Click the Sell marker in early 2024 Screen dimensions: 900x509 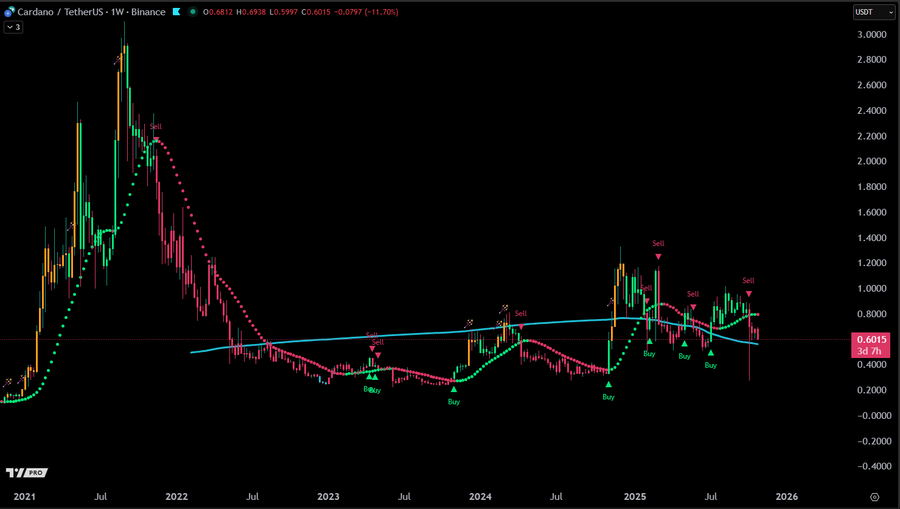(520, 314)
